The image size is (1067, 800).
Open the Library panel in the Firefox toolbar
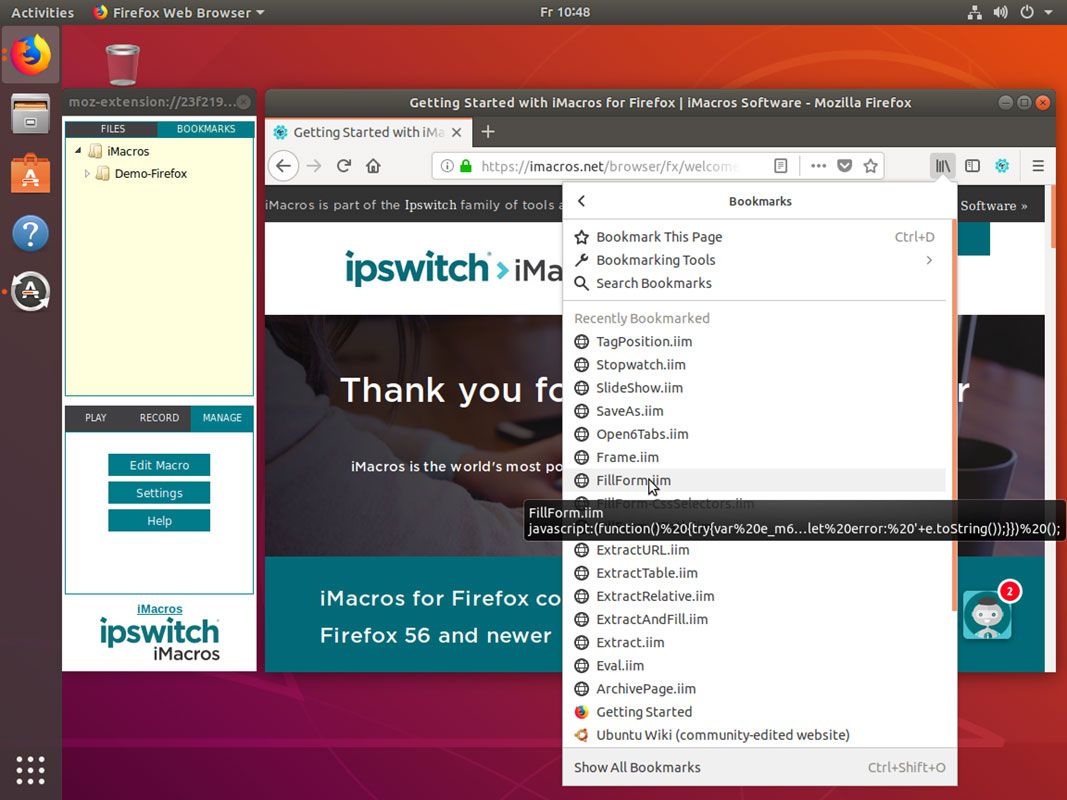(941, 166)
